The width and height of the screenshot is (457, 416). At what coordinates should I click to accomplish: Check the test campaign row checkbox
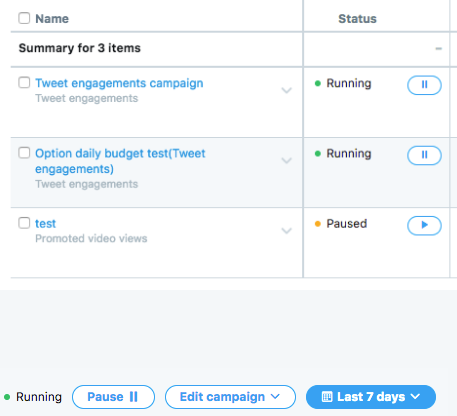point(24,223)
